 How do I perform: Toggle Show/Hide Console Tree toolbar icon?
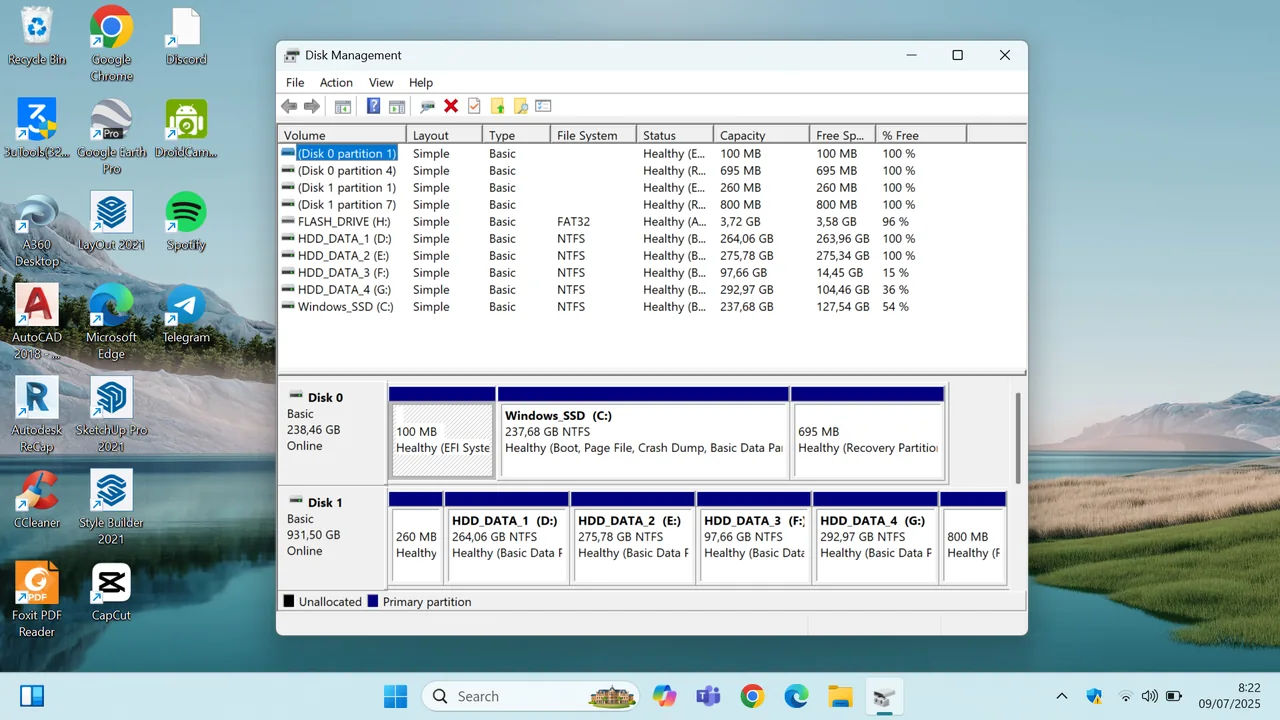tap(343, 106)
